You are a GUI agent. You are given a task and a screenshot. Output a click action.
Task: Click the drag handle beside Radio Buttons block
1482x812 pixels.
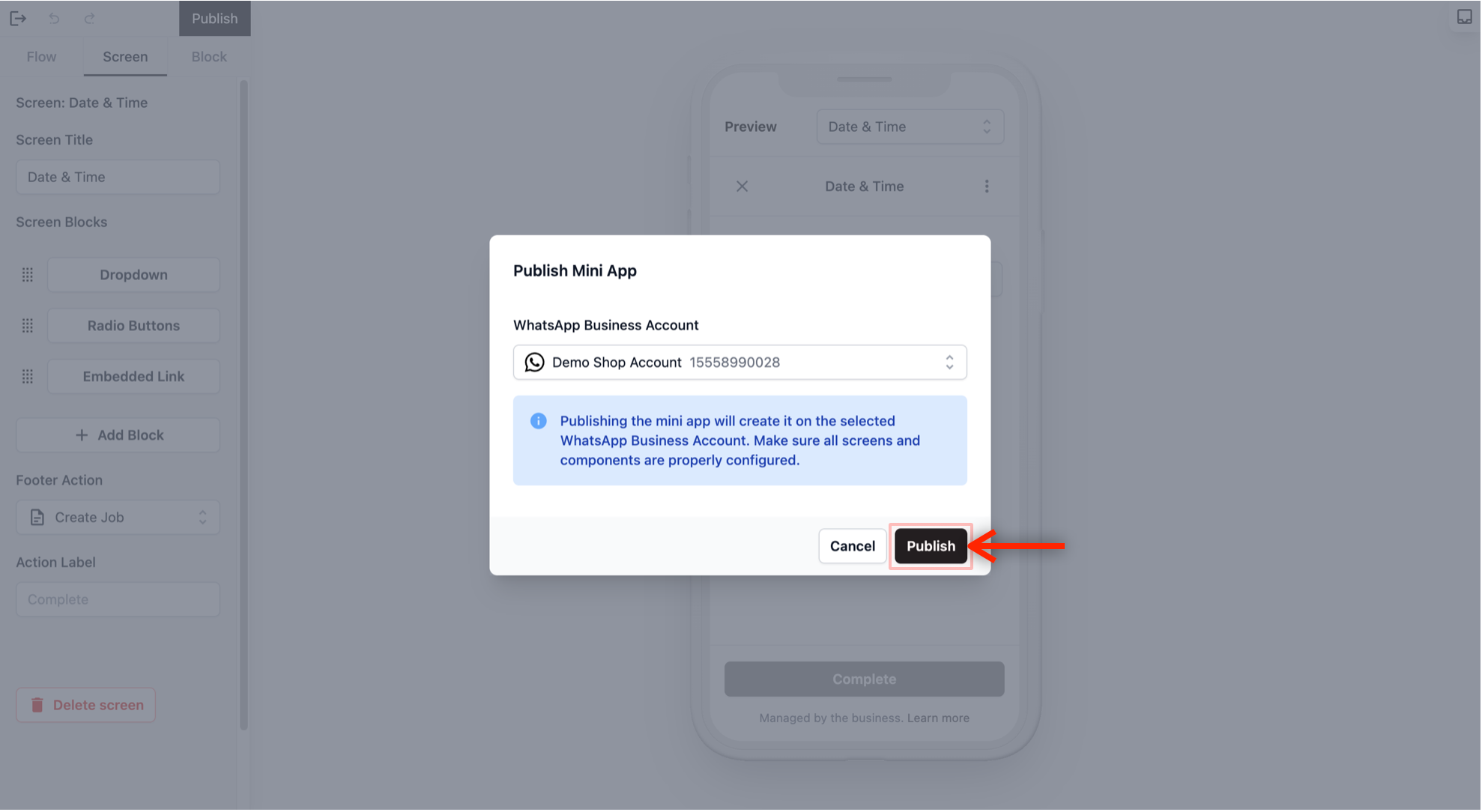tap(28, 326)
